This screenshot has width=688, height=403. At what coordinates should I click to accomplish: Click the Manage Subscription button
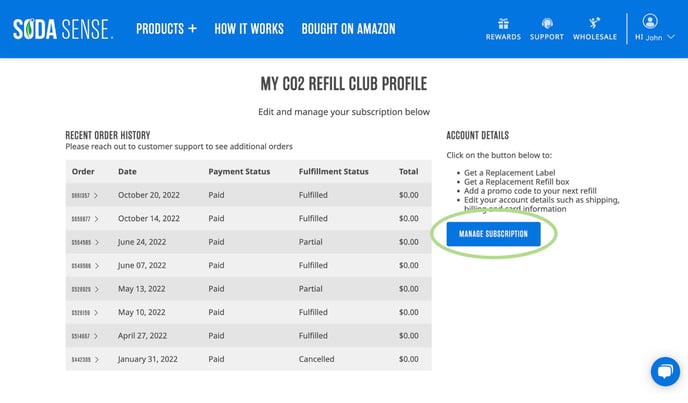[x=493, y=234]
